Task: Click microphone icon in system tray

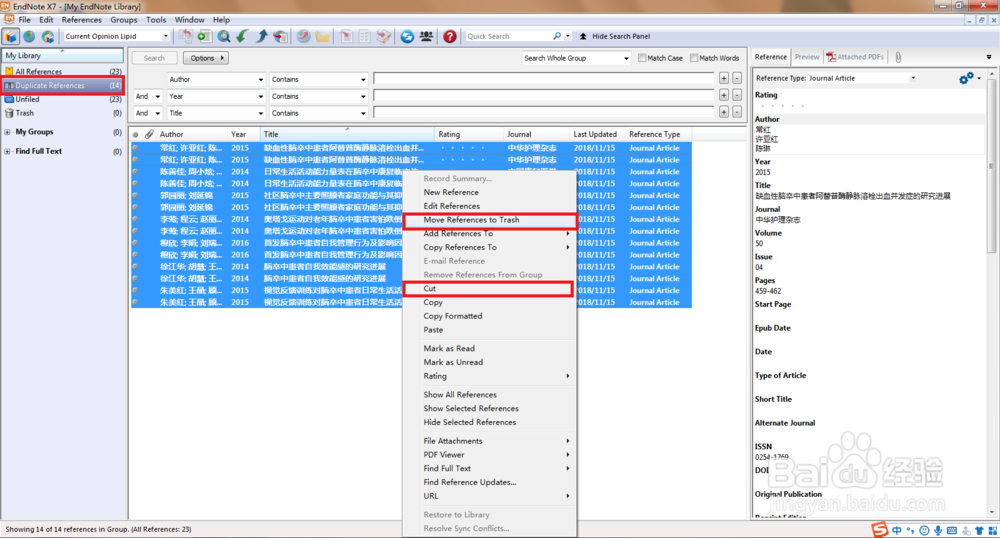Action: click(938, 530)
